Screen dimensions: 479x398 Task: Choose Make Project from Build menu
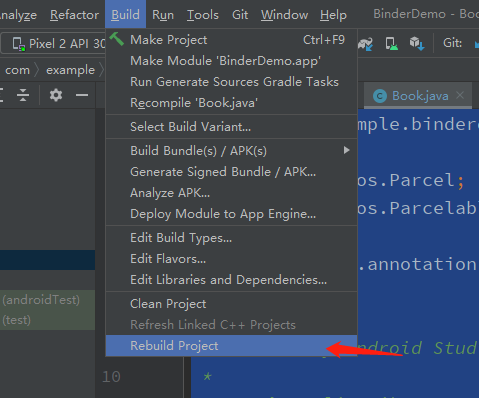click(231, 40)
